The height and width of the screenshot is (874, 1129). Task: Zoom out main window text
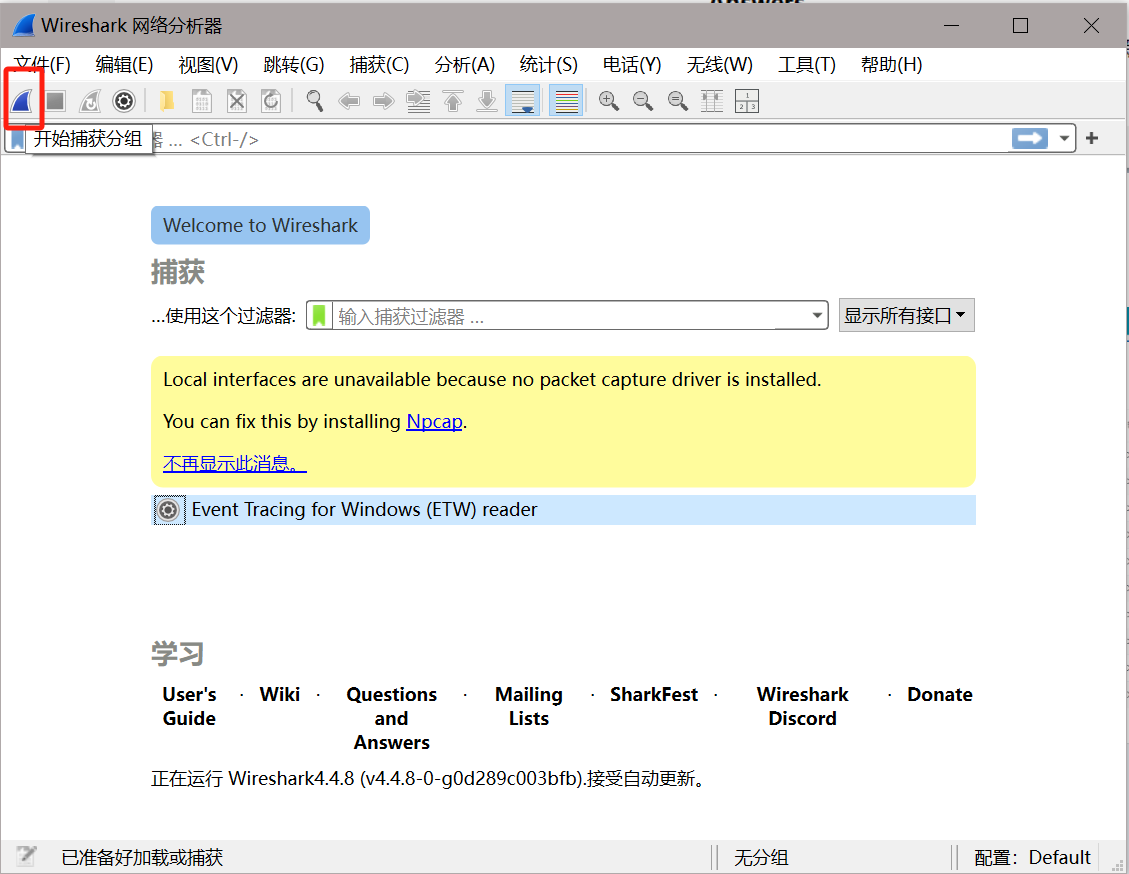point(643,101)
